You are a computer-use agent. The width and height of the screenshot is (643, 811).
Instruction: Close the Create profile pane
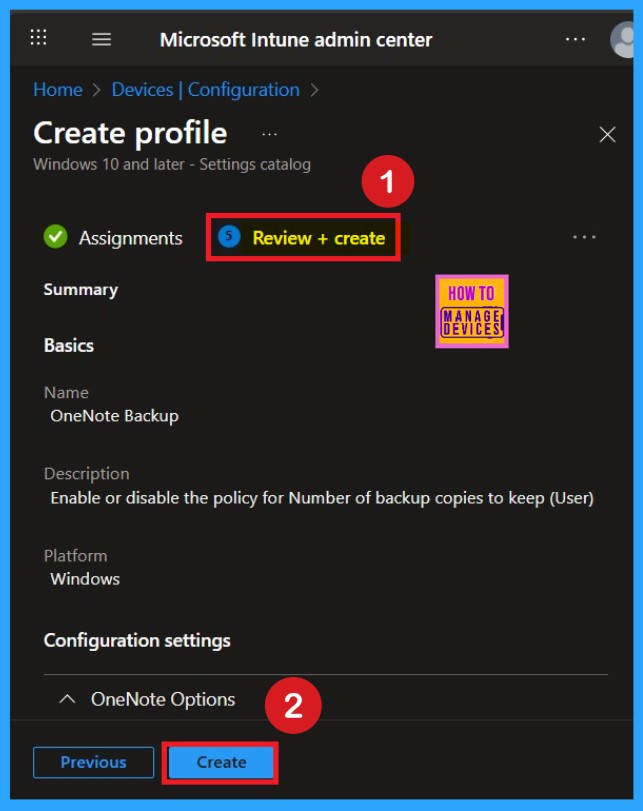tap(607, 134)
